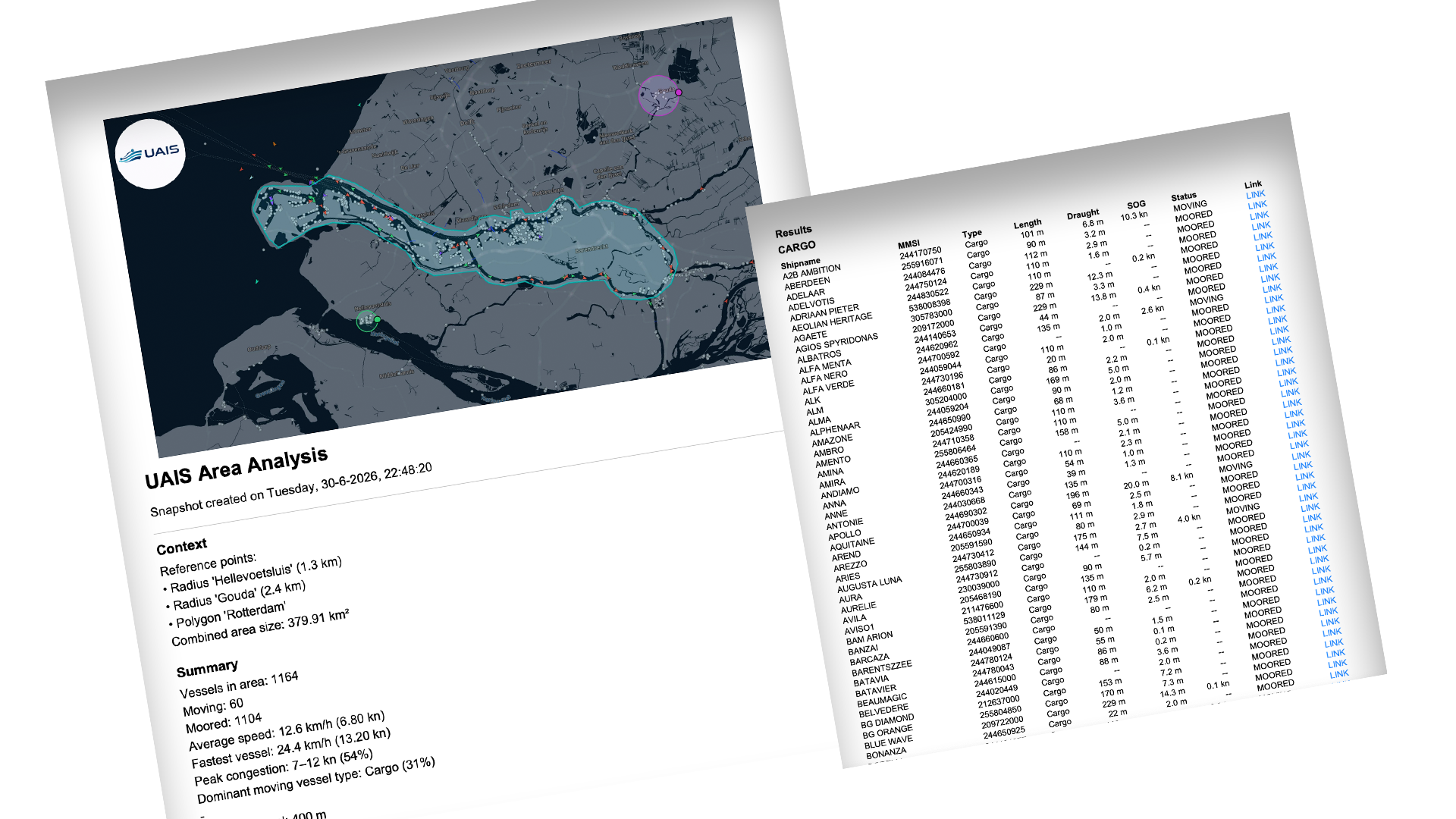Click the 'Average speed: 12.6 km/h' line

[287, 730]
